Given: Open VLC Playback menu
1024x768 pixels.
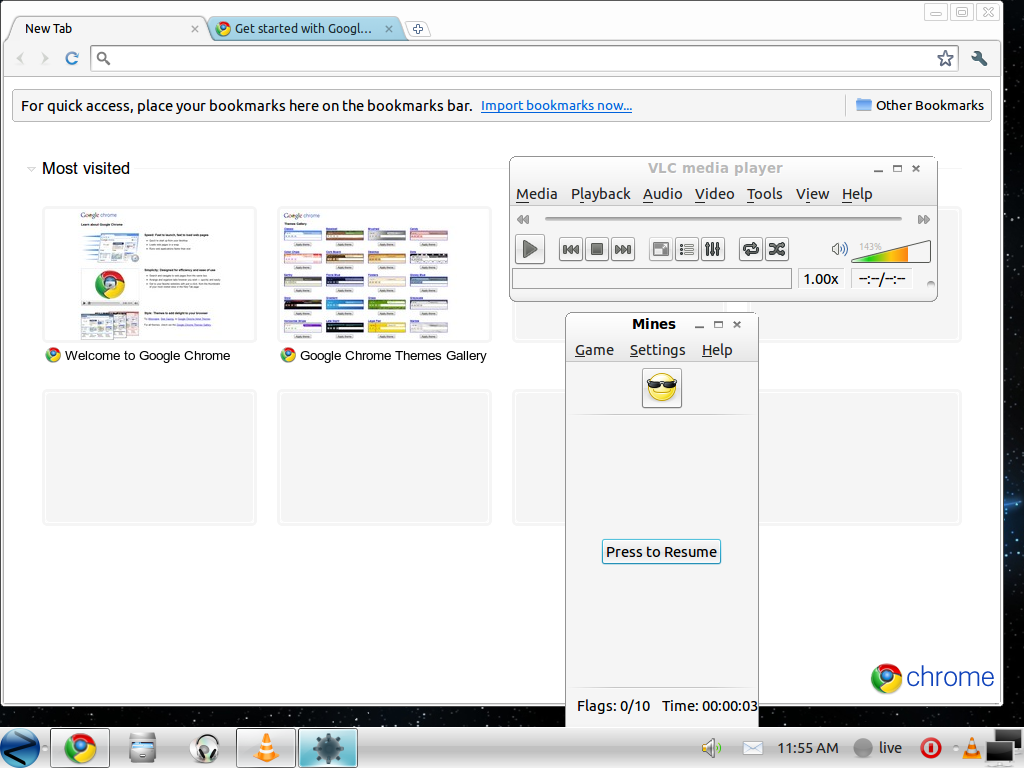Looking at the screenshot, I should tap(600, 194).
